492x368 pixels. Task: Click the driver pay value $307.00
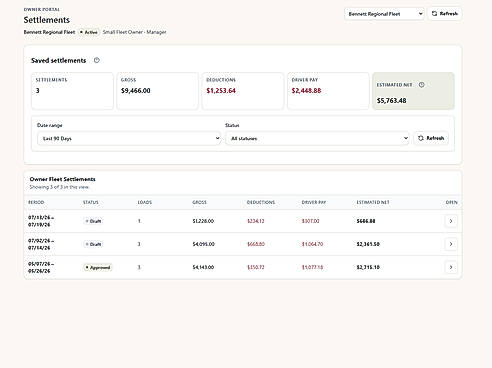click(x=310, y=221)
